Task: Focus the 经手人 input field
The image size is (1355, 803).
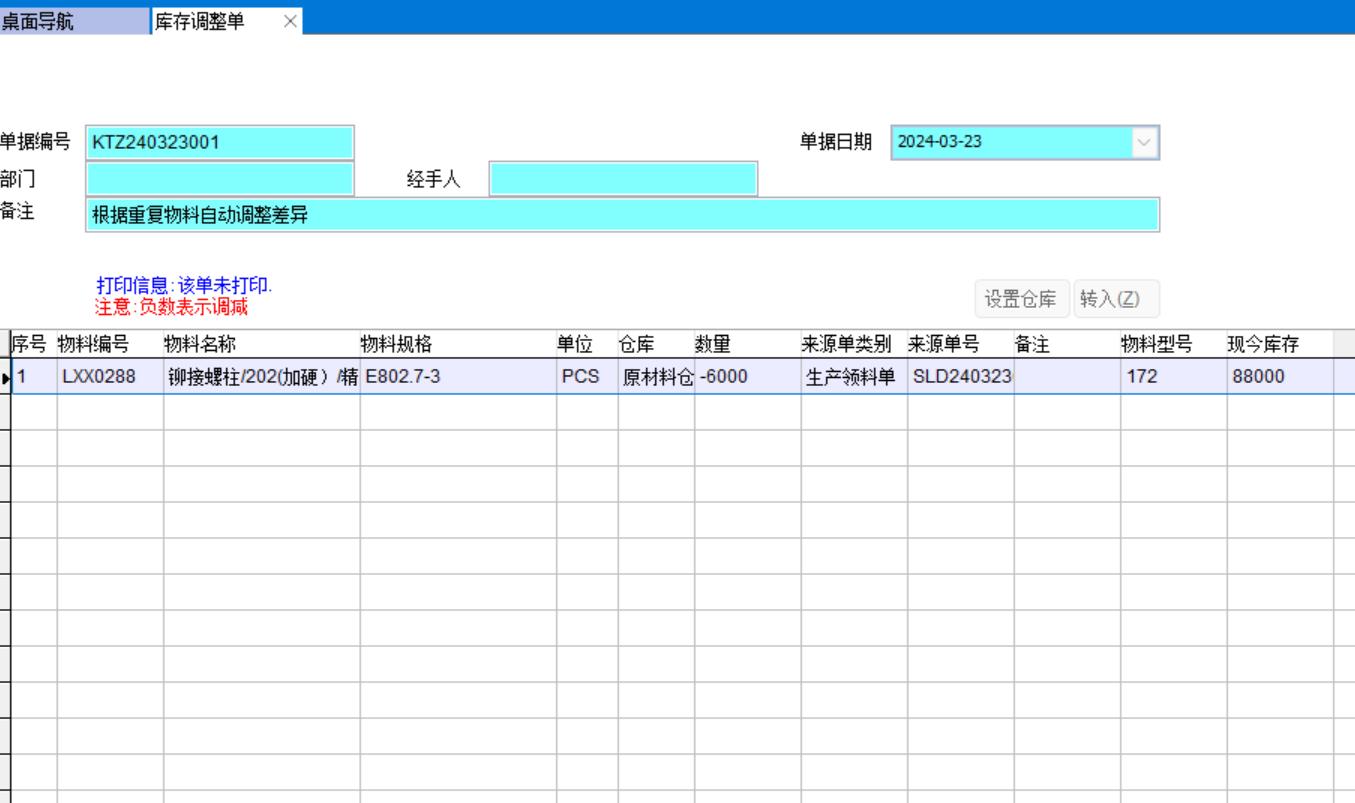Action: point(623,178)
